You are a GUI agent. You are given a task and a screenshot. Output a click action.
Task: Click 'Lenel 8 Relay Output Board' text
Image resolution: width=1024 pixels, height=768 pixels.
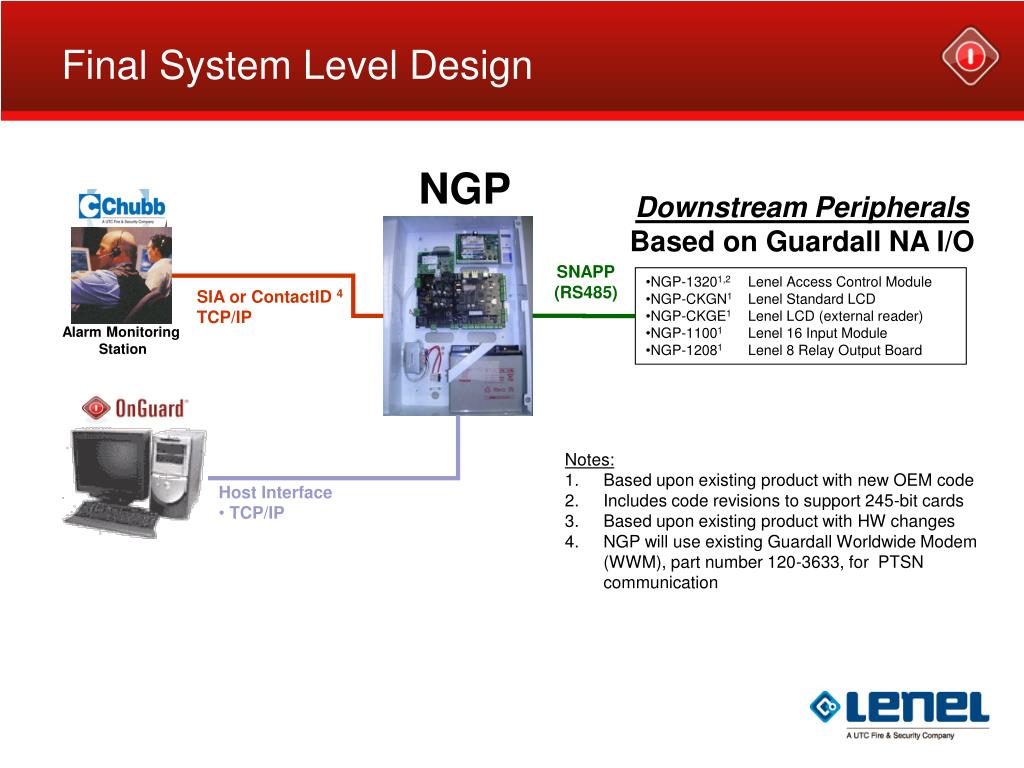835,350
